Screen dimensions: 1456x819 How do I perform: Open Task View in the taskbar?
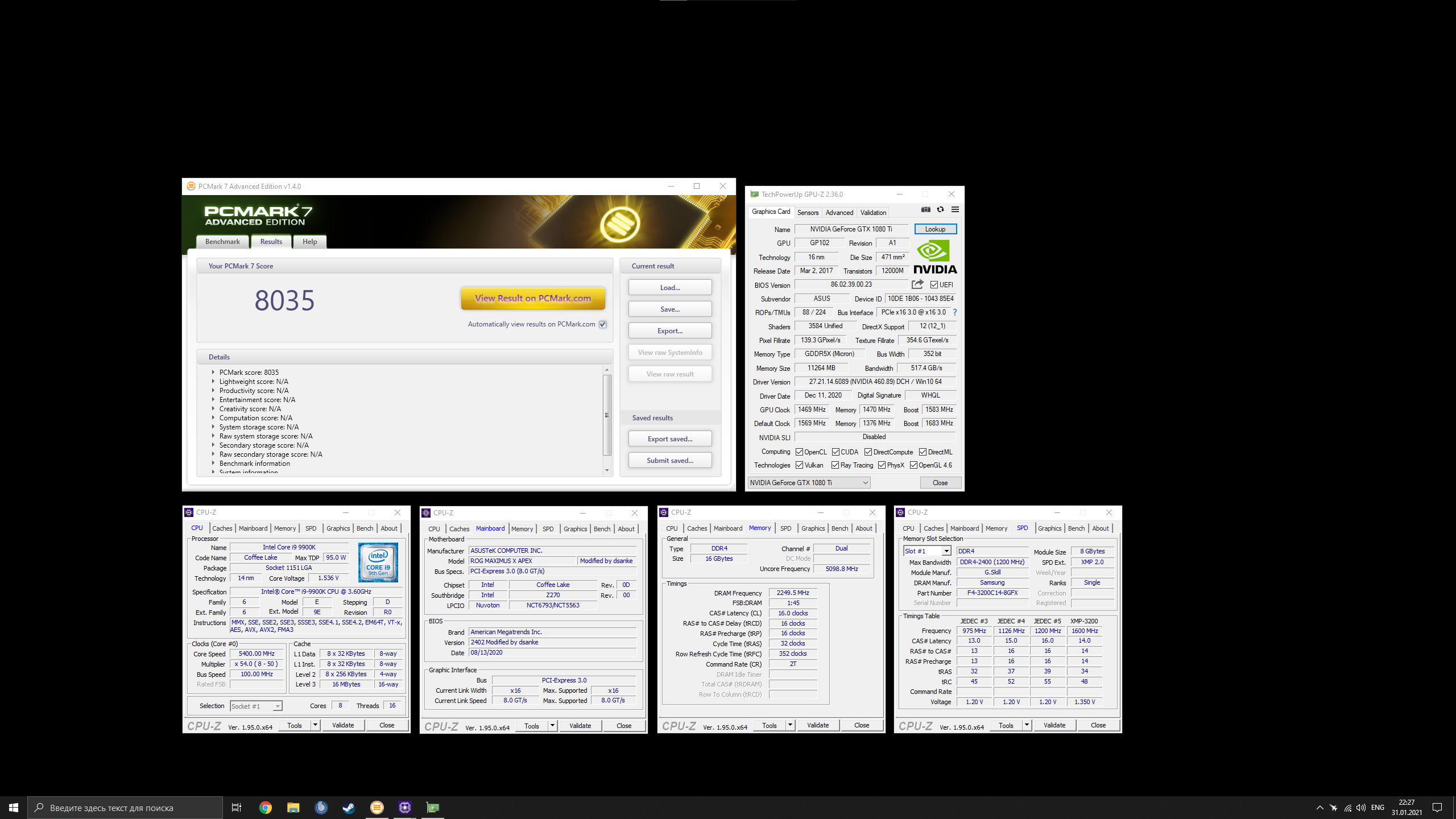tap(237, 808)
